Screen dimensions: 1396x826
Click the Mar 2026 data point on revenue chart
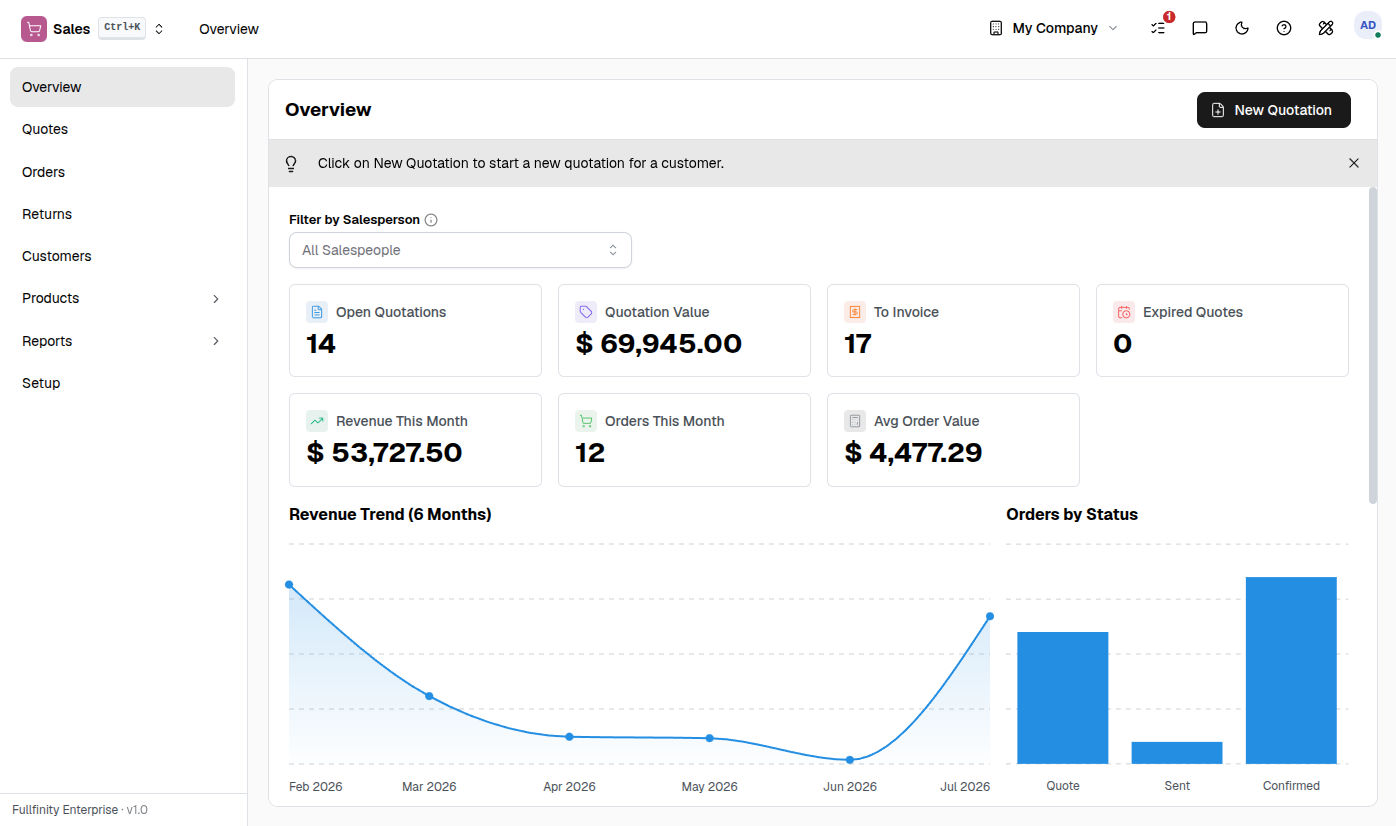[x=429, y=696]
